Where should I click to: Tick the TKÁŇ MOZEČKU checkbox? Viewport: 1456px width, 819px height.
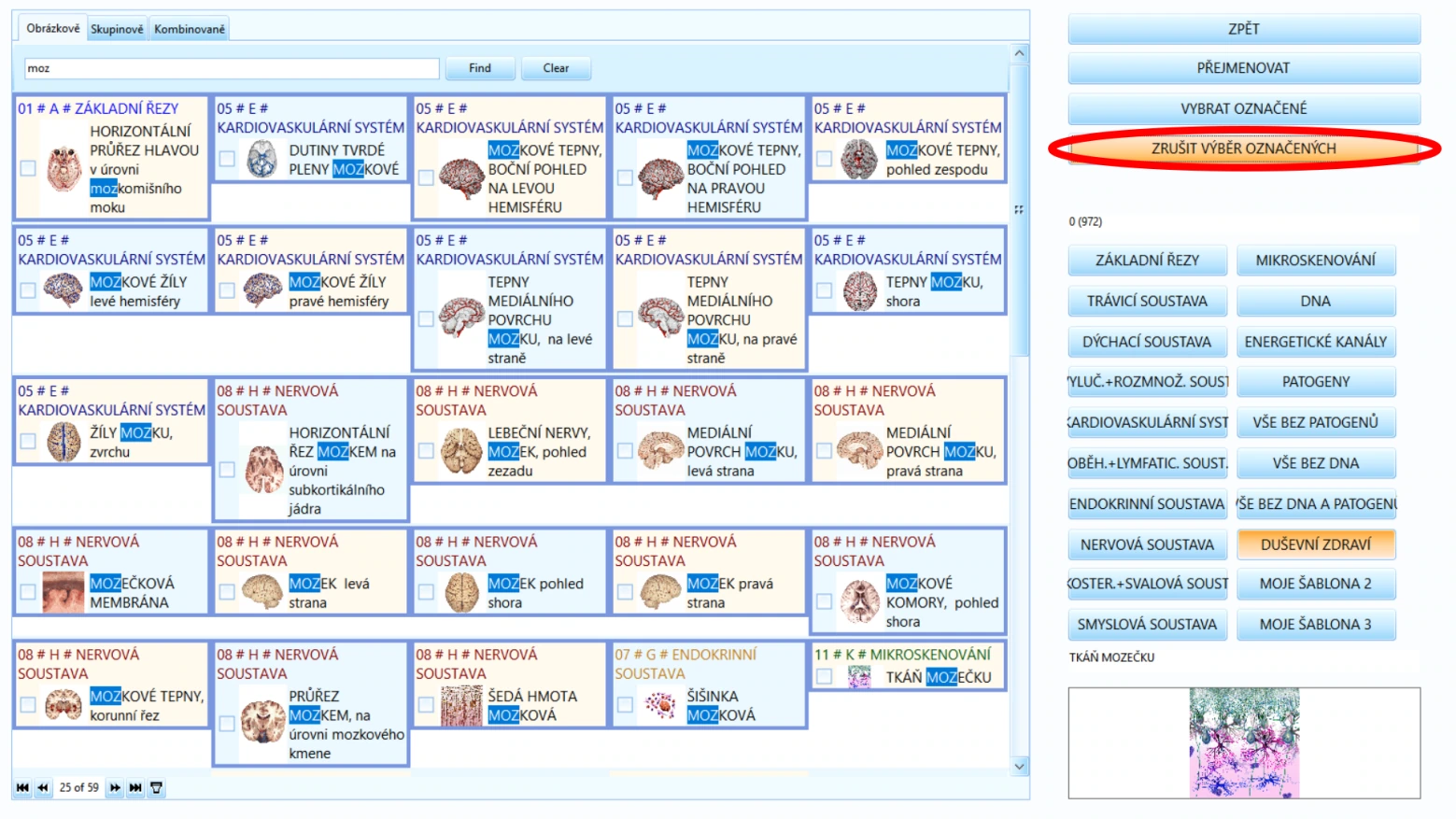coord(824,678)
